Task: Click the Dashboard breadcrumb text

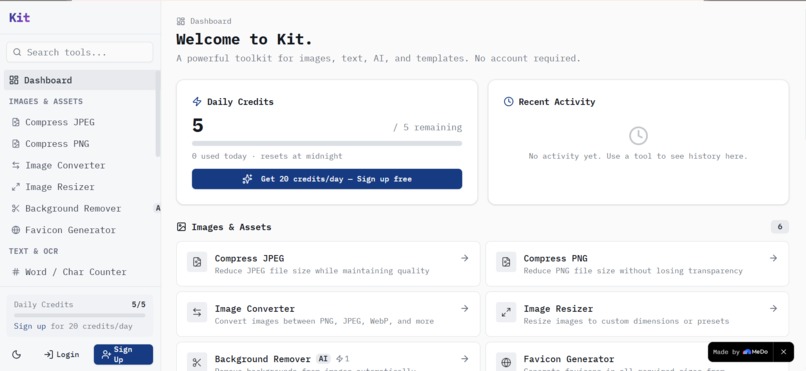Action: click(x=211, y=21)
